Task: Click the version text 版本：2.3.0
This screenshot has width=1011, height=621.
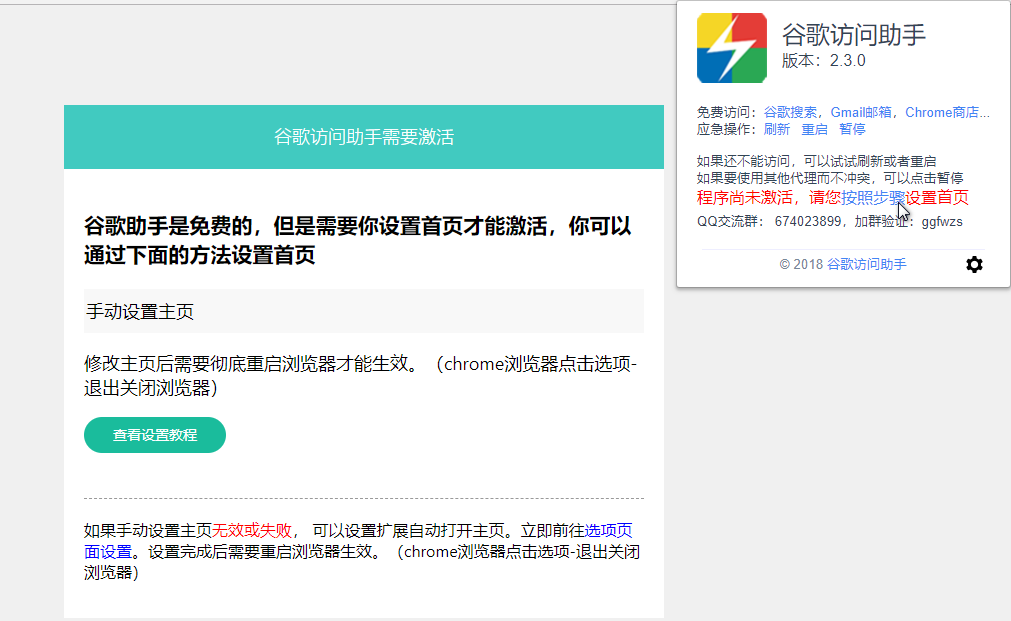Action: click(823, 61)
